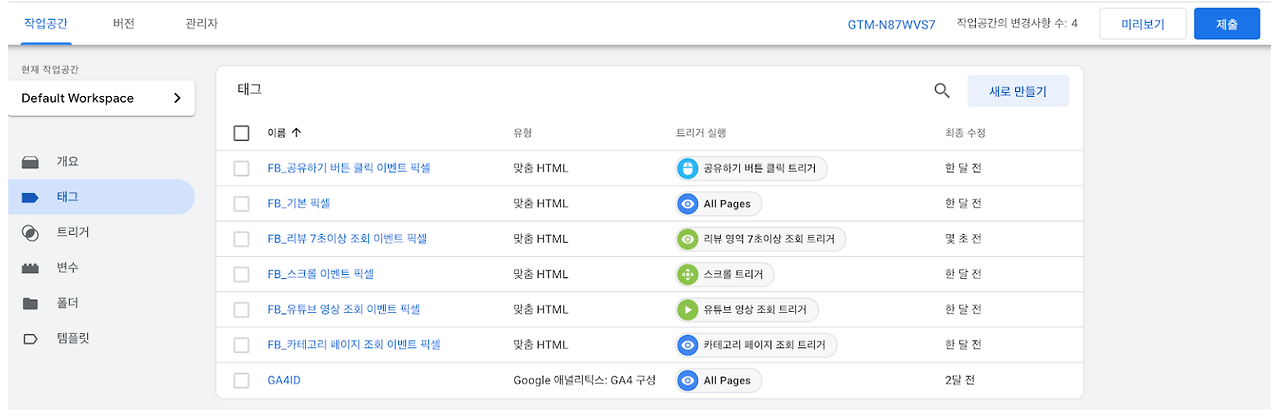Click the 몇 초 전 last-modified cell
This screenshot has height=417, width=1280.
(963, 239)
